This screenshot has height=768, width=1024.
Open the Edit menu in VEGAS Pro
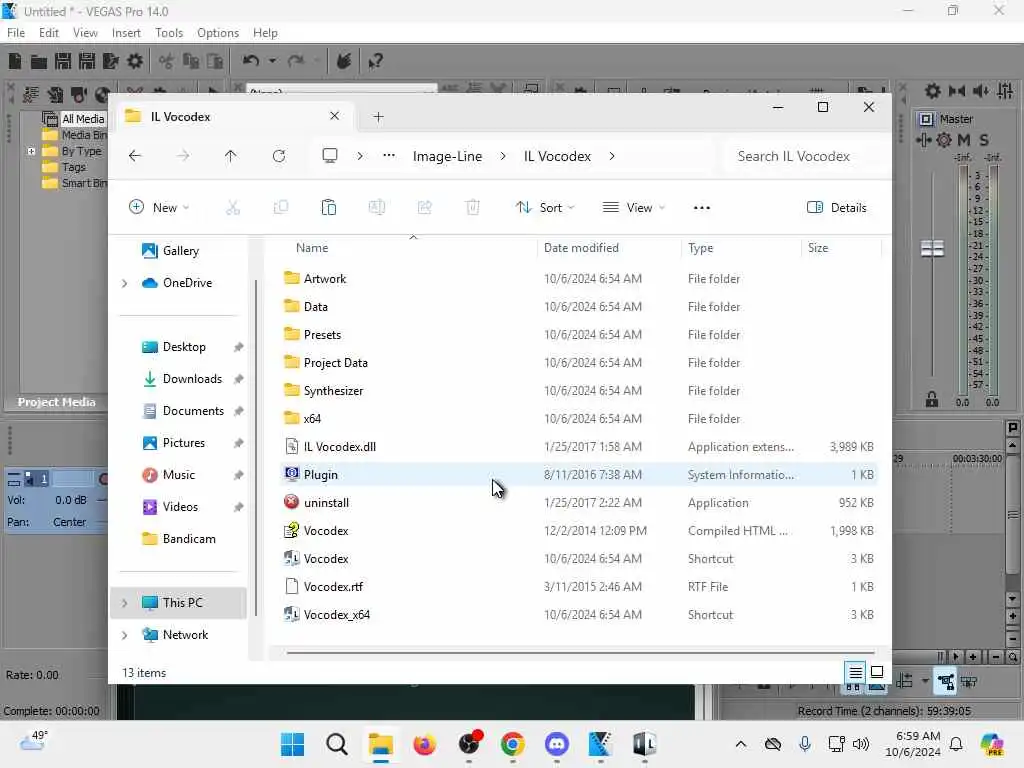pyautogui.click(x=48, y=33)
